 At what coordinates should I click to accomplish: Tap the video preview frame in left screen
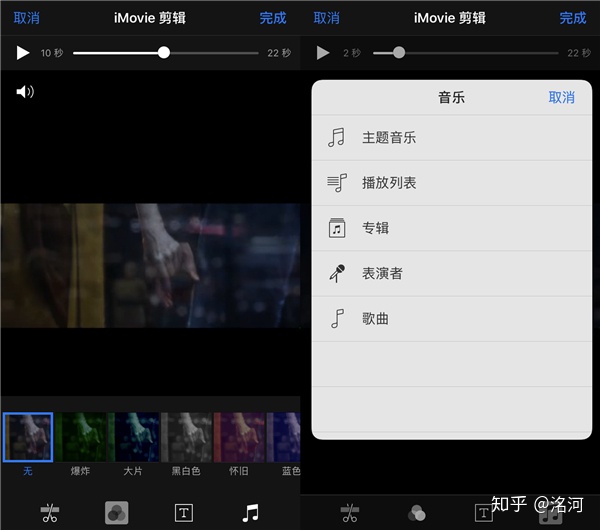tap(150, 265)
